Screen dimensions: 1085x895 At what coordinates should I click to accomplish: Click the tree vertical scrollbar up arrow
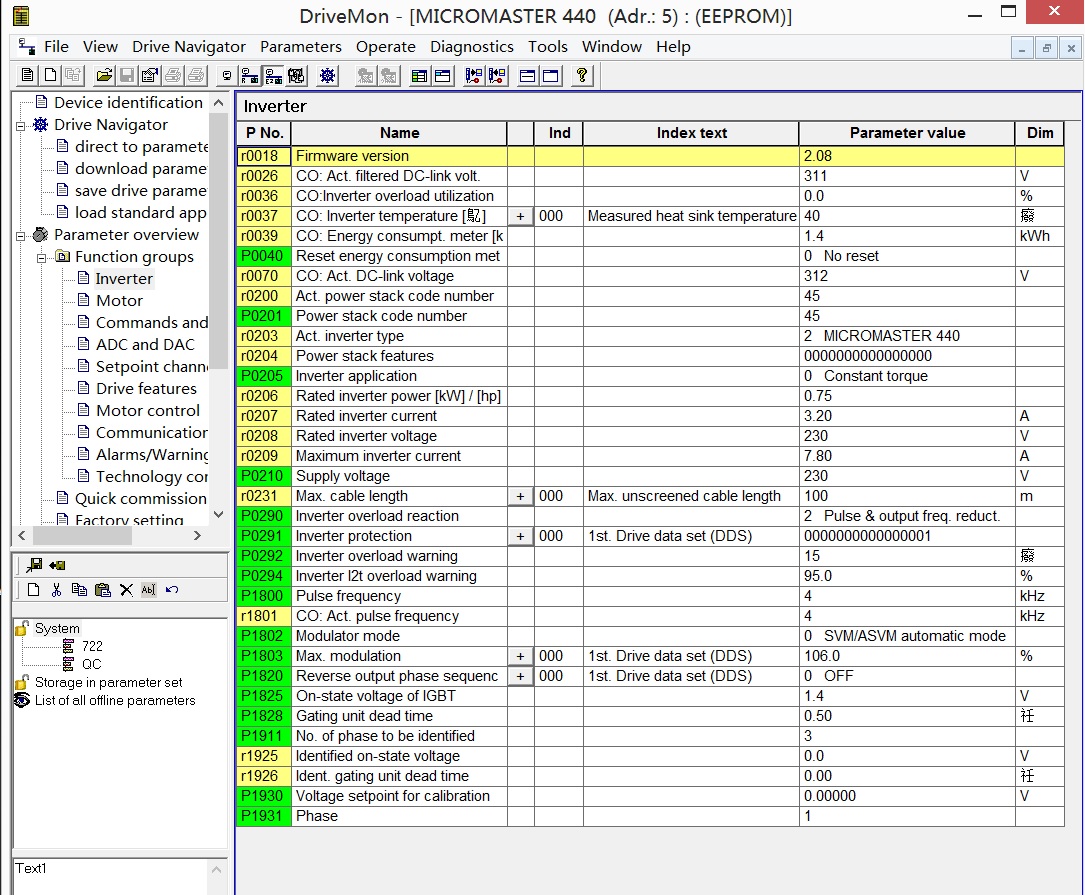219,102
